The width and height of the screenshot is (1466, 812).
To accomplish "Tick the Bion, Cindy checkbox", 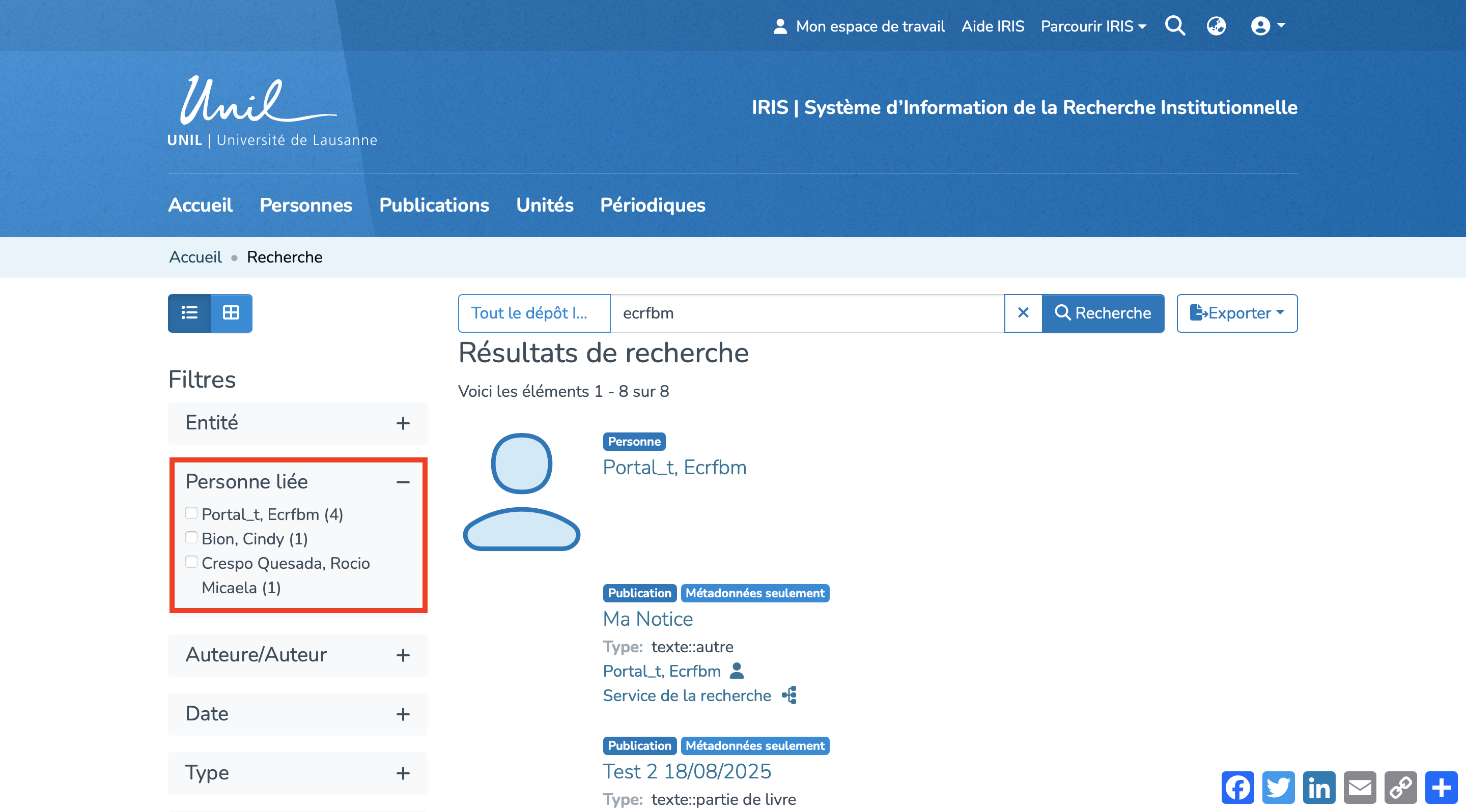I will (191, 538).
